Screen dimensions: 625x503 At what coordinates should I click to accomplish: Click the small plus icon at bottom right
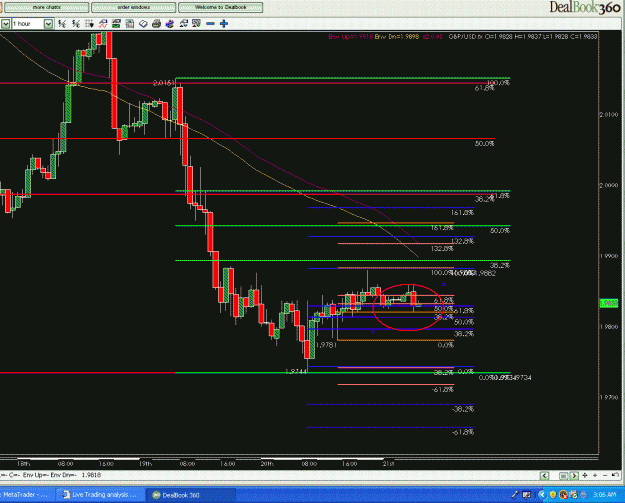click(595, 475)
